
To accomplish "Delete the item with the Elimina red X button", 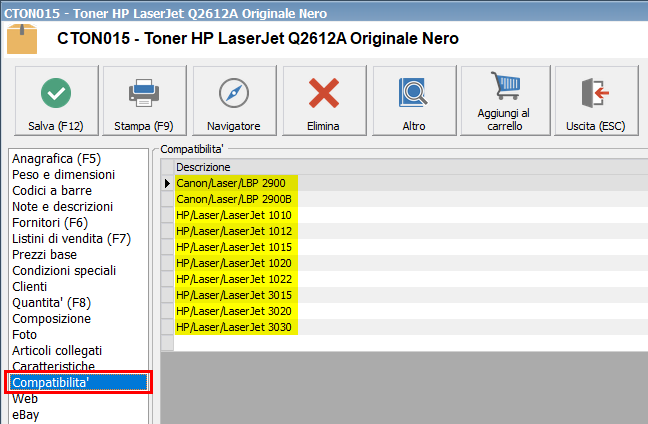I will (x=324, y=100).
